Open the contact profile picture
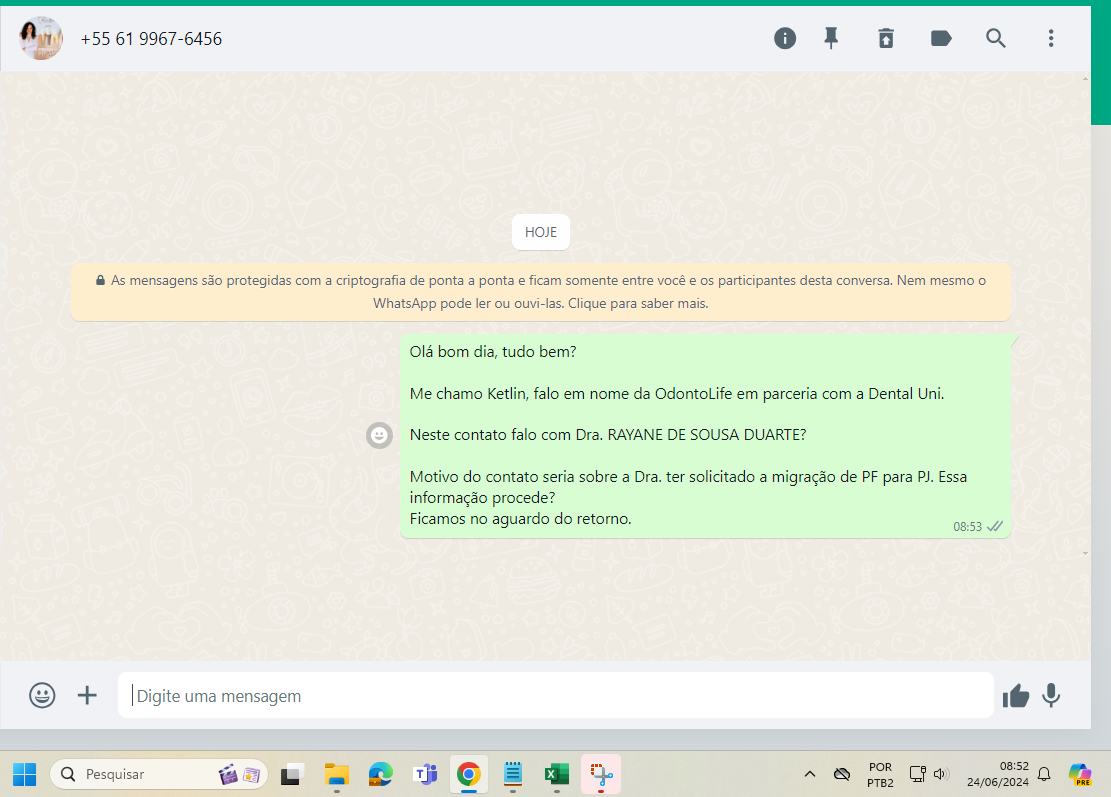1111x797 pixels. 41,38
